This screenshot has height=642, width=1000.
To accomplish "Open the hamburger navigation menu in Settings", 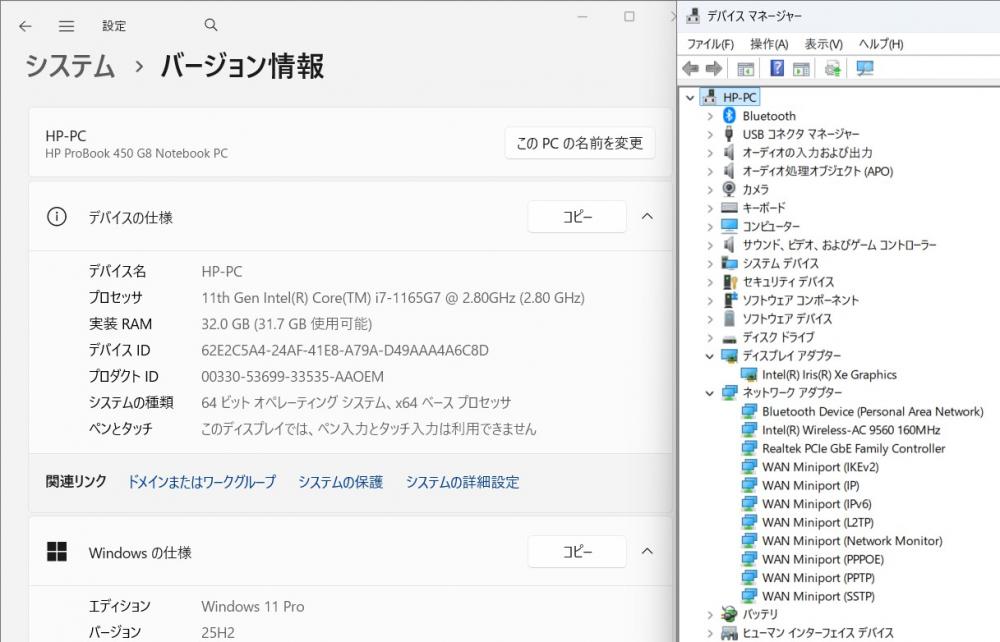I will tap(66, 26).
